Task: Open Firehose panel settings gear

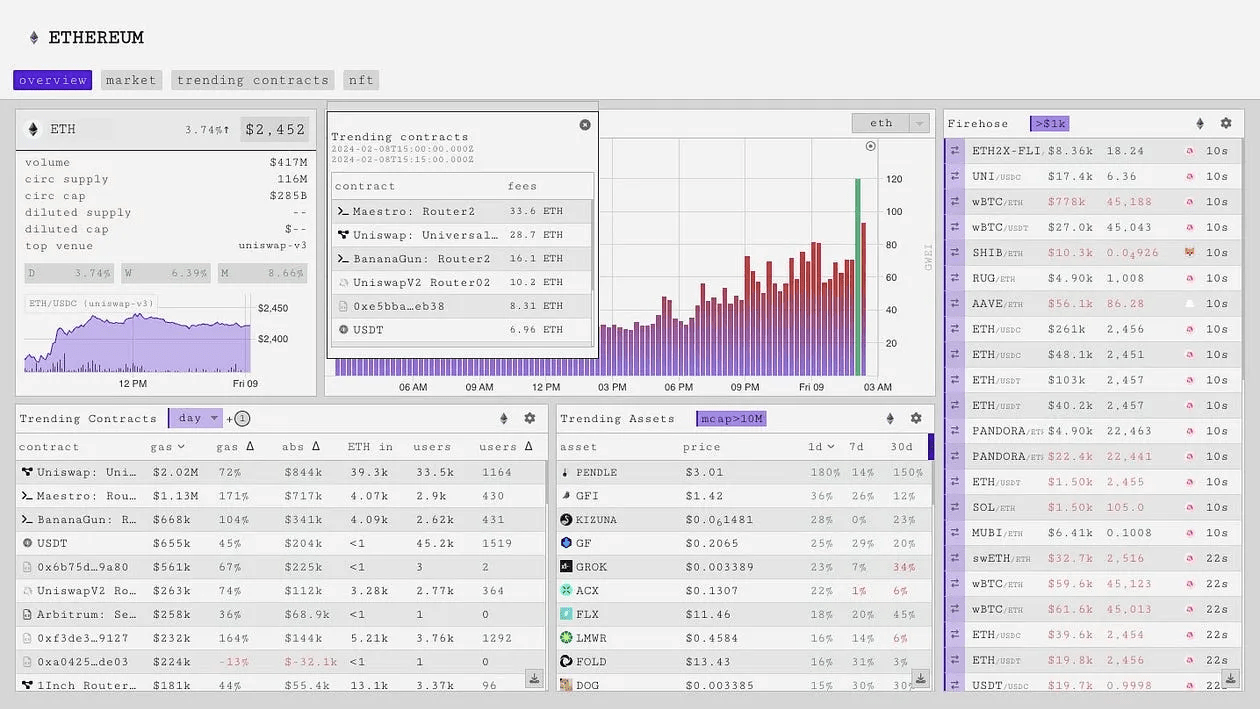Action: 1226,123
